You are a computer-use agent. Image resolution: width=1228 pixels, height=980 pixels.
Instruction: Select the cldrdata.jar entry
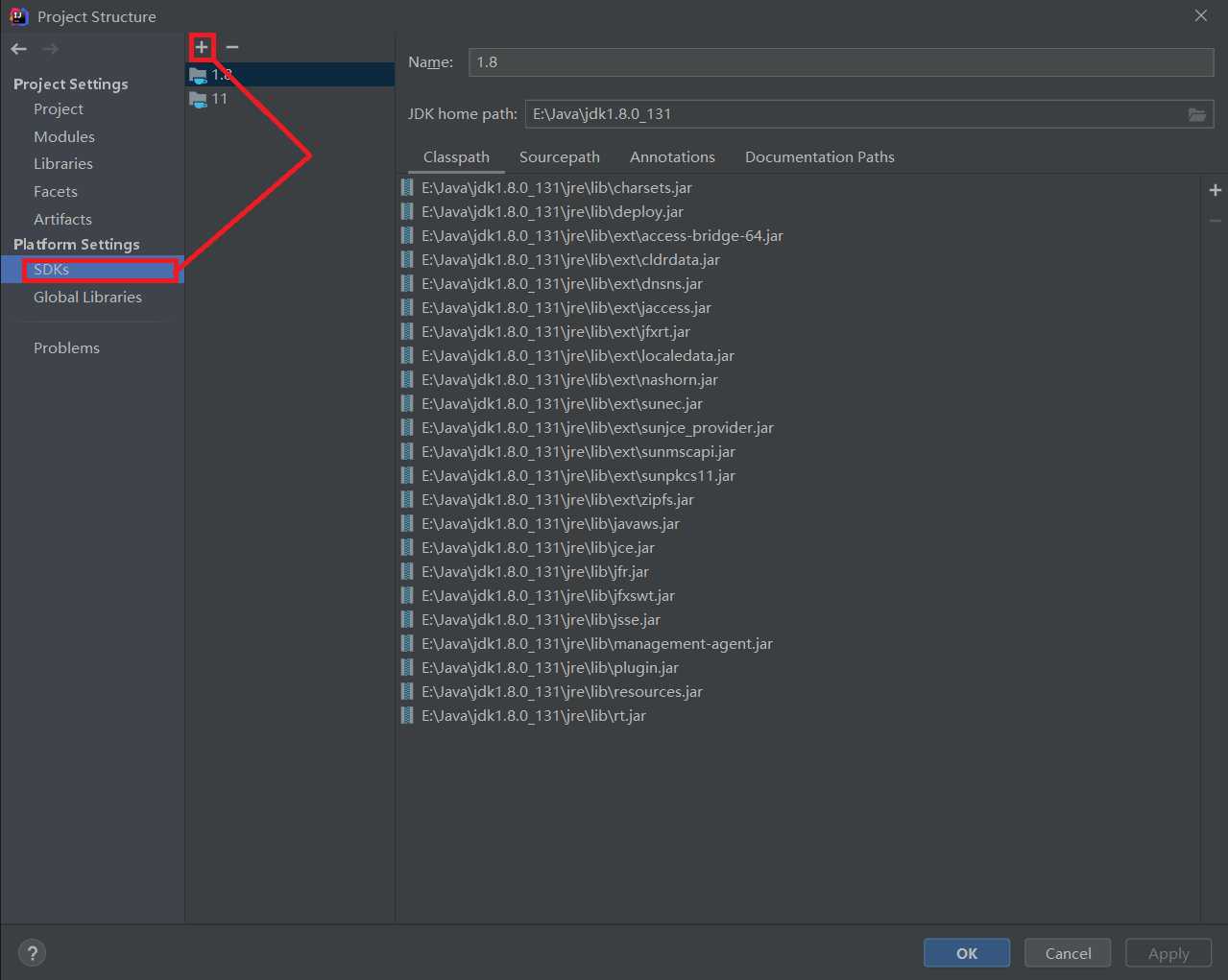pyautogui.click(x=798, y=260)
